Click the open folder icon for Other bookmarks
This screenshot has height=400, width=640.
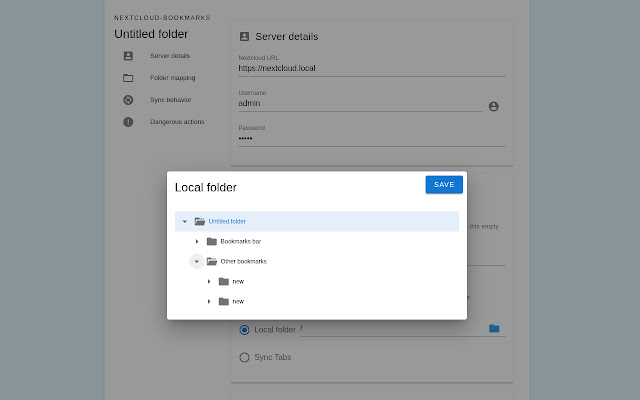(212, 261)
